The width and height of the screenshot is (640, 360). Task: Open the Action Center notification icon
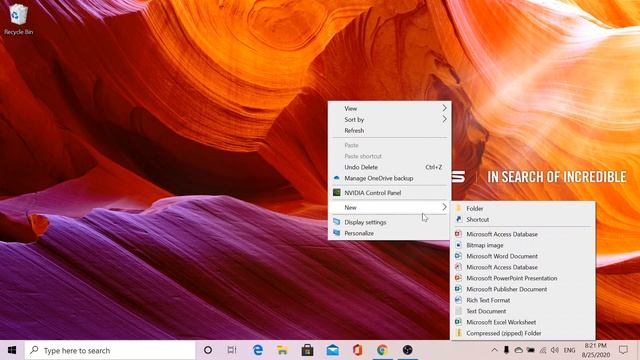[x=623, y=350]
